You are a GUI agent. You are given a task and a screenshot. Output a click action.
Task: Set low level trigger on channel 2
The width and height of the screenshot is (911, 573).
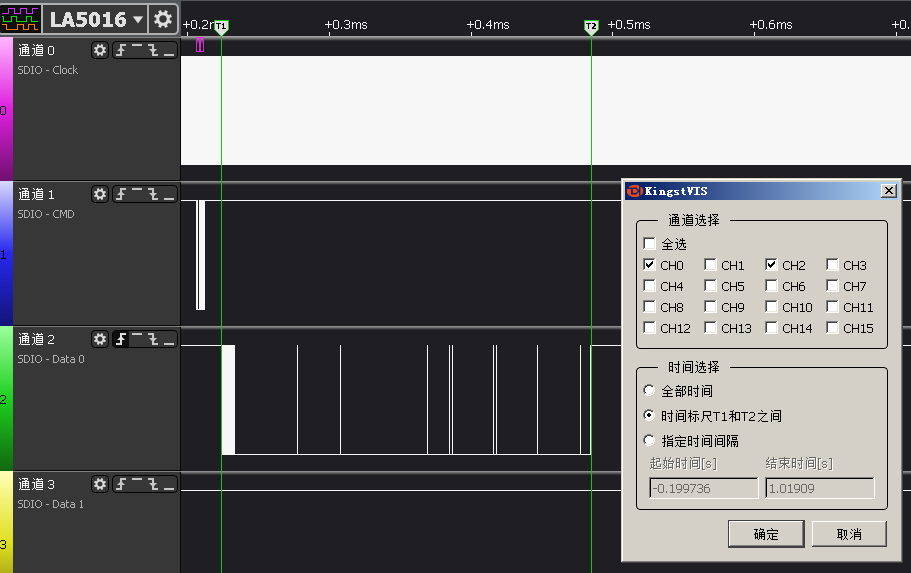pyautogui.click(x=169, y=339)
